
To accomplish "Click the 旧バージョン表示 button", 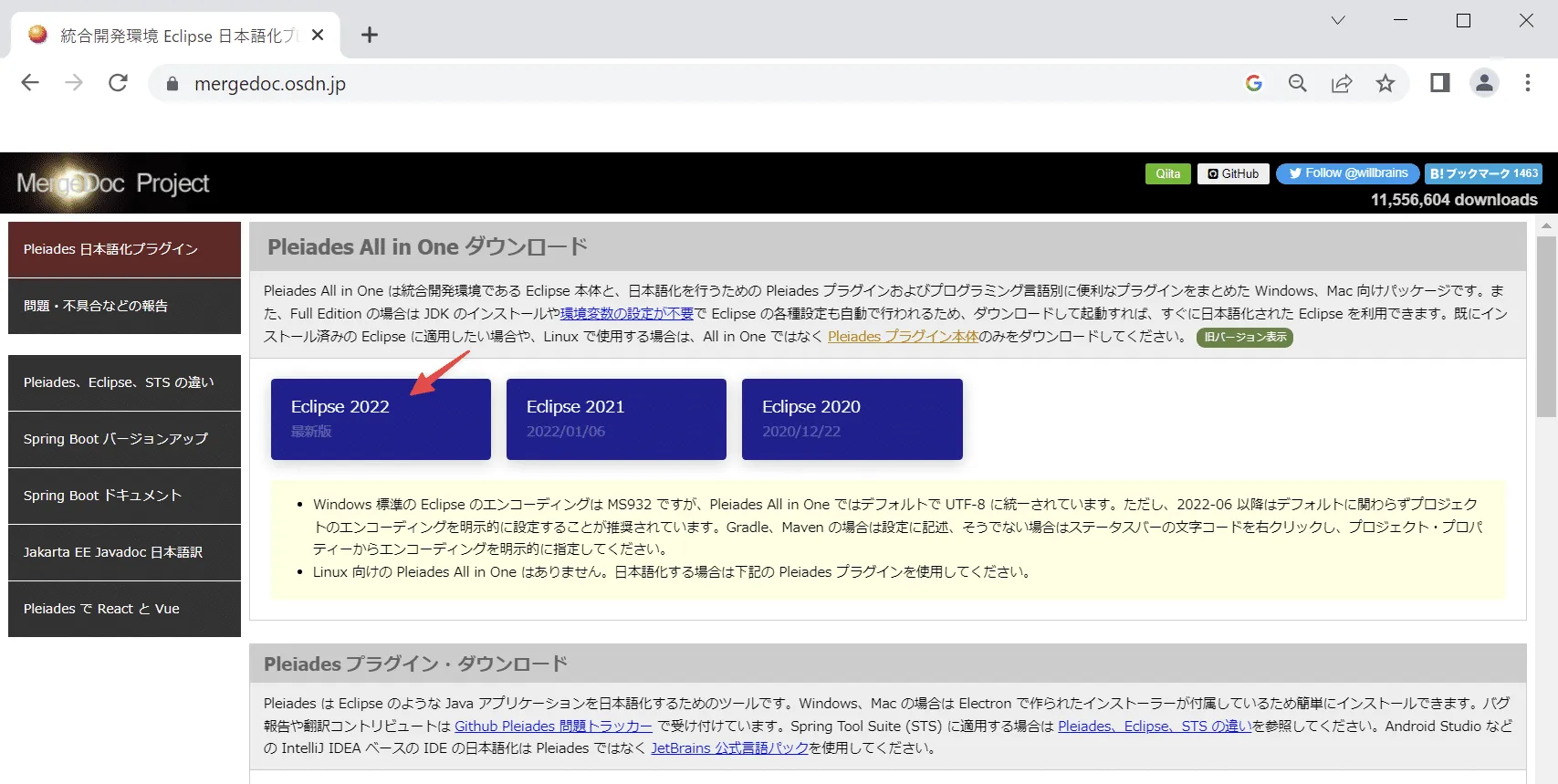I will click(1245, 337).
